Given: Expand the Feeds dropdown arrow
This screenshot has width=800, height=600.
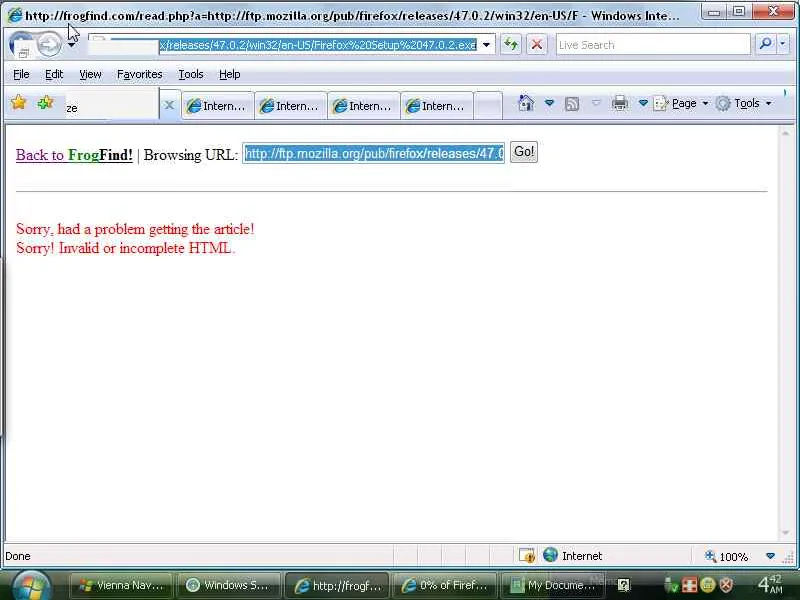Looking at the screenshot, I should click(595, 103).
